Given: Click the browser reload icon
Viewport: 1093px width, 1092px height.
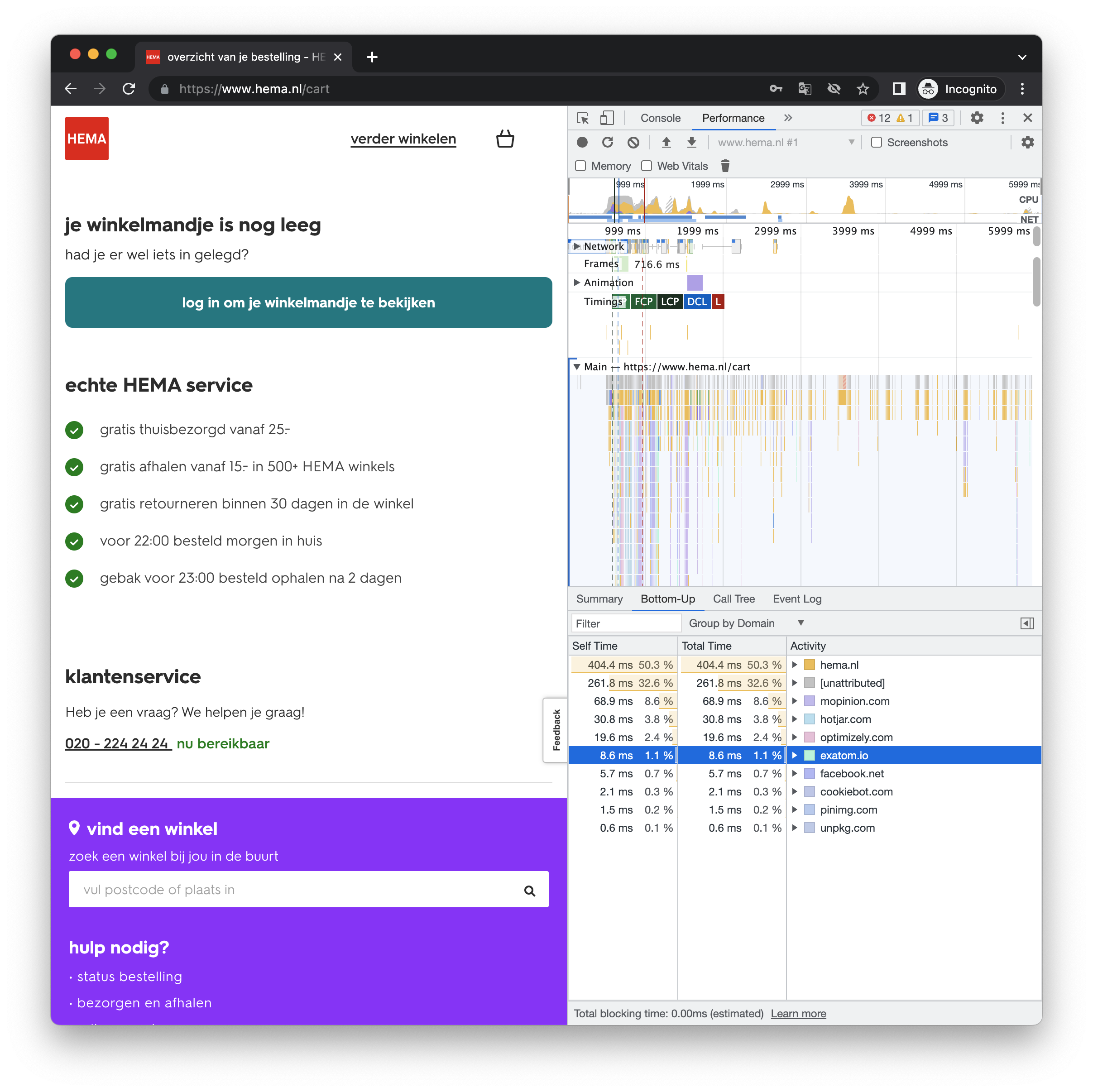Looking at the screenshot, I should (x=129, y=89).
